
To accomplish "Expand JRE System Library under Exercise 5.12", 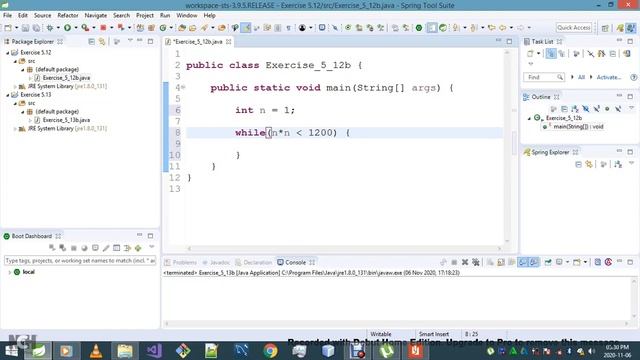I will point(16,87).
